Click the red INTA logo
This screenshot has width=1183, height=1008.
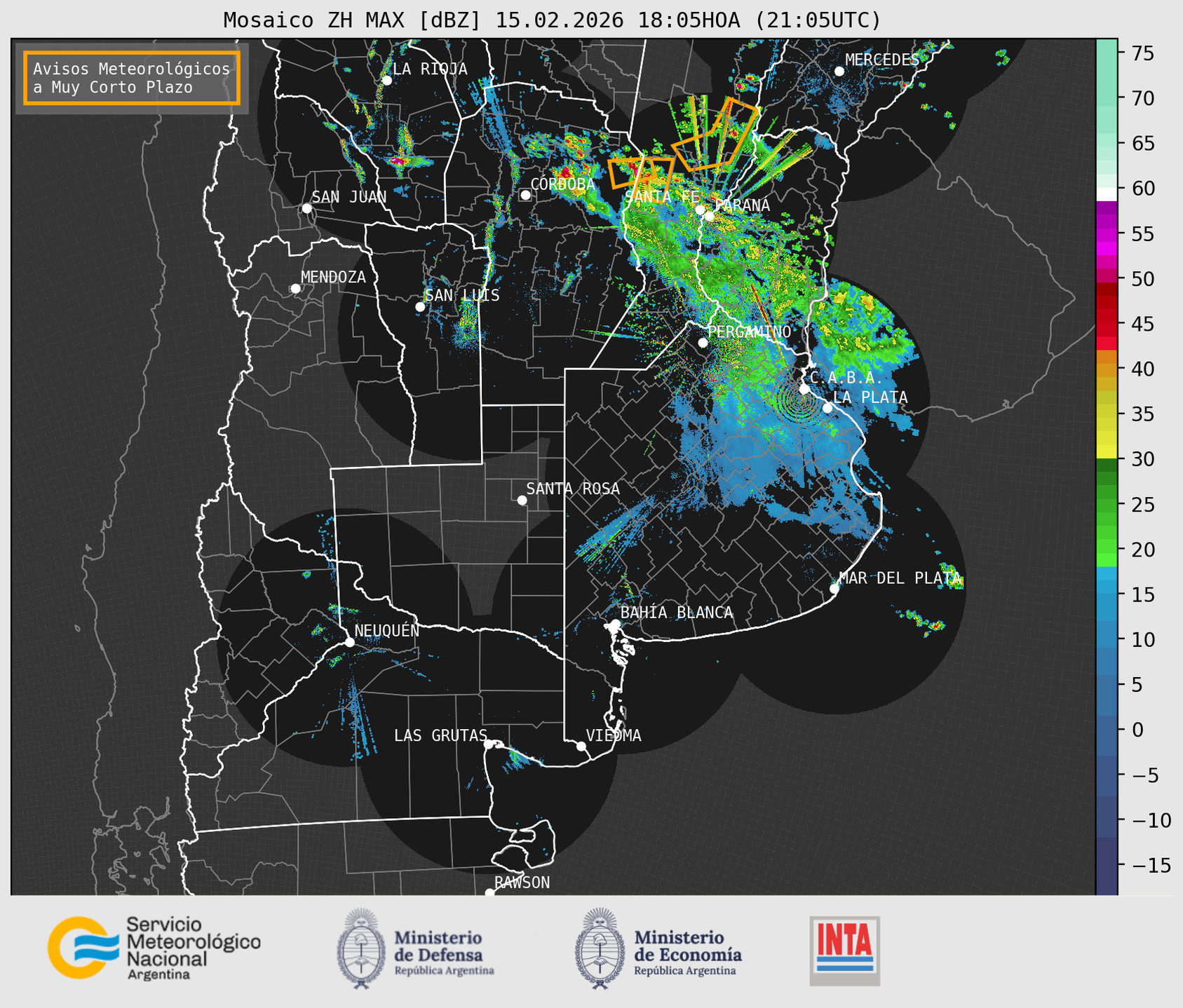tap(844, 949)
